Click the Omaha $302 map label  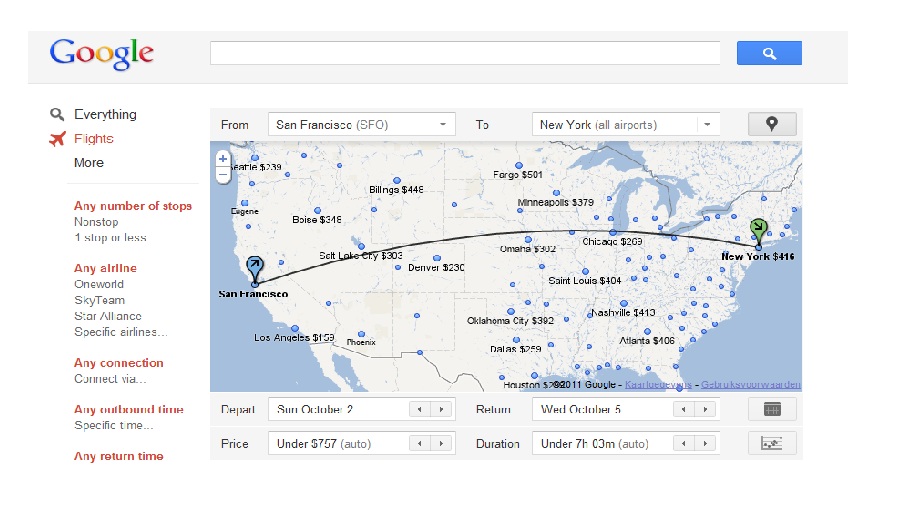click(x=528, y=248)
